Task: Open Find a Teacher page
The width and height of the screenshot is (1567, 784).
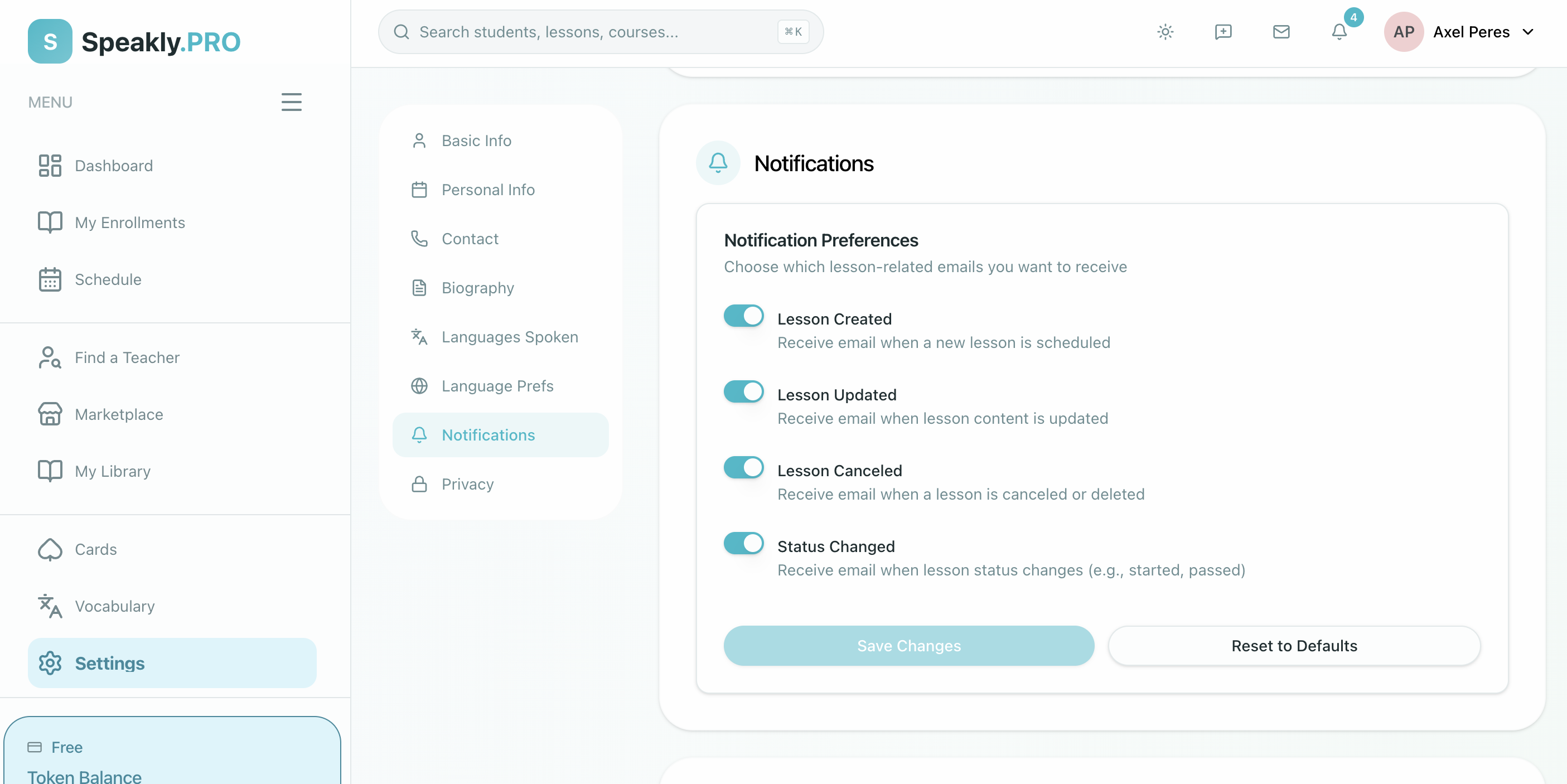Action: pos(127,357)
